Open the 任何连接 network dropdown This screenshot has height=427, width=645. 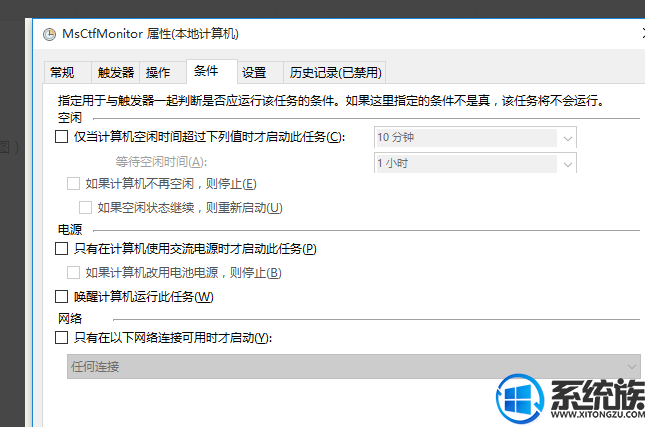click(x=353, y=367)
